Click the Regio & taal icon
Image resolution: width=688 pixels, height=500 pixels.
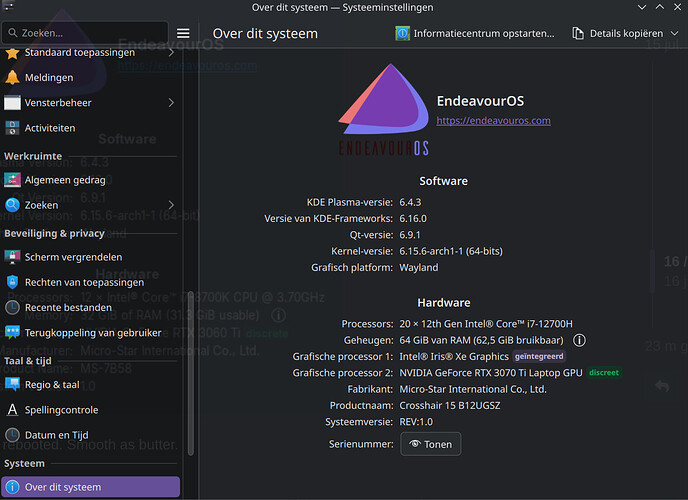coord(12,385)
